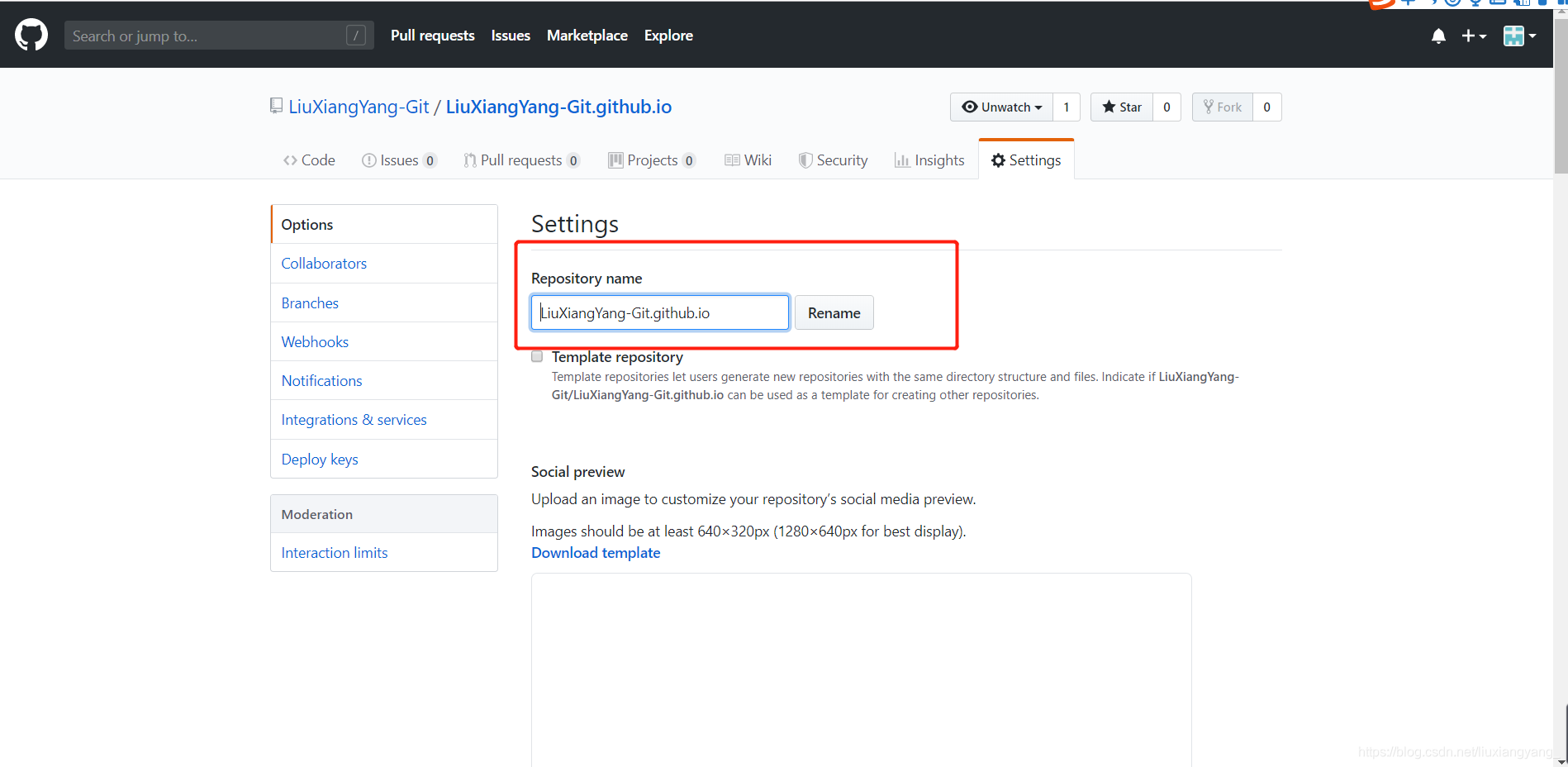The width and height of the screenshot is (1568, 767).
Task: Open Interaction limits settings
Action: (384, 553)
